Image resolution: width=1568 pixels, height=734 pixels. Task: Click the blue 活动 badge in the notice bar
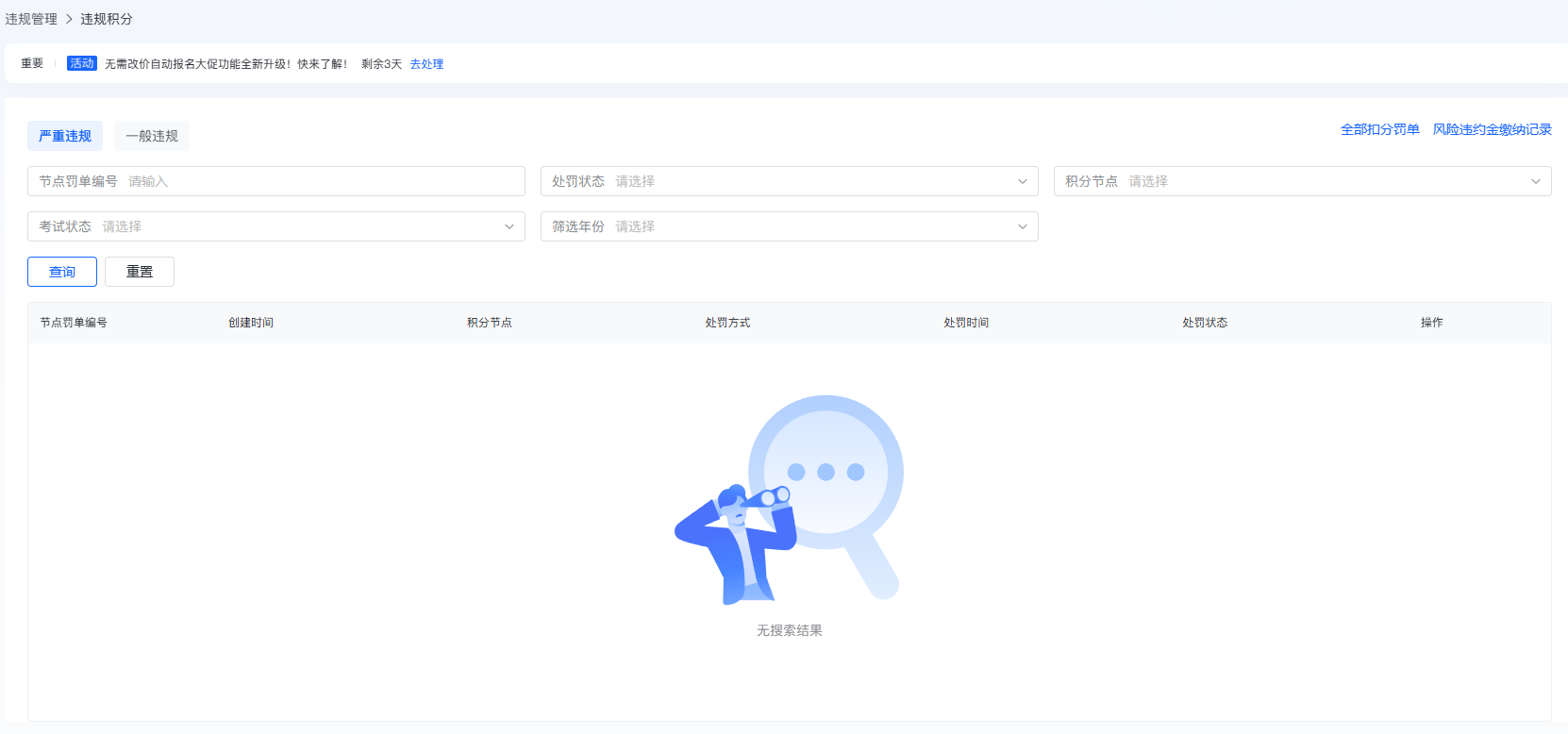click(82, 63)
